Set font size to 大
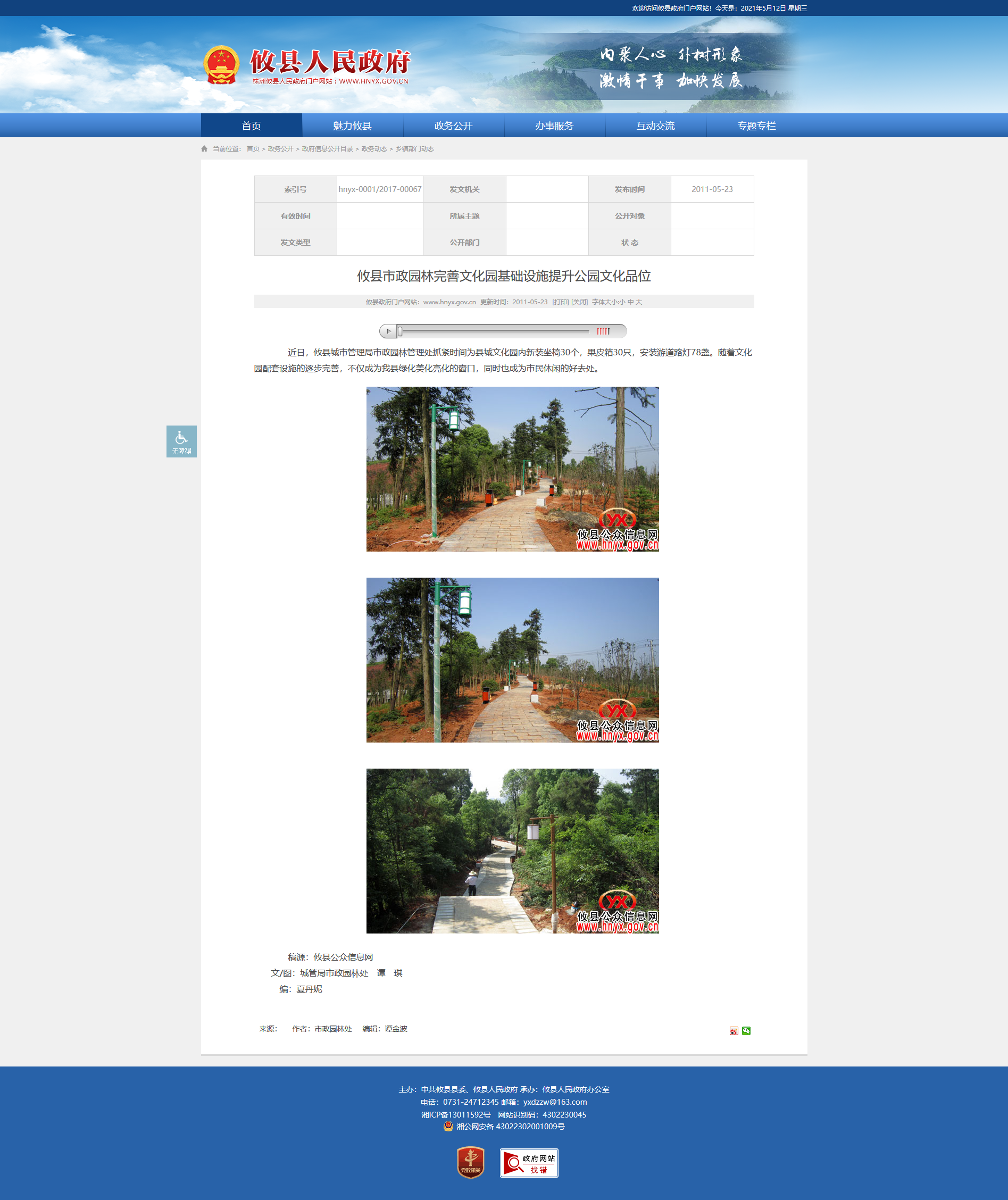 [639, 302]
